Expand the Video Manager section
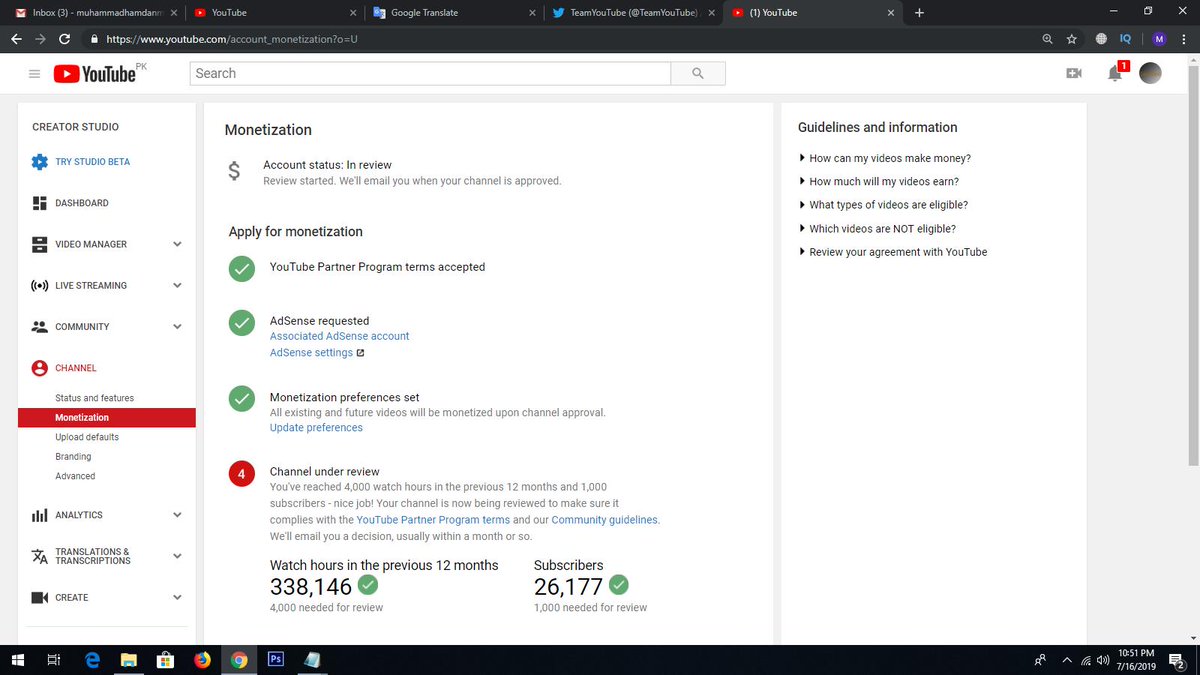Viewport: 1200px width, 675px height. 177,244
